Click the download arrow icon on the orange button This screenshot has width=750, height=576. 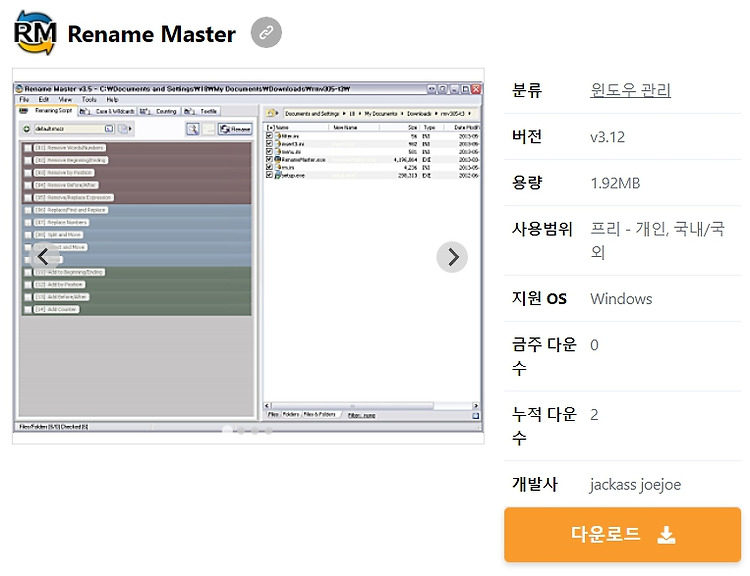(666, 534)
